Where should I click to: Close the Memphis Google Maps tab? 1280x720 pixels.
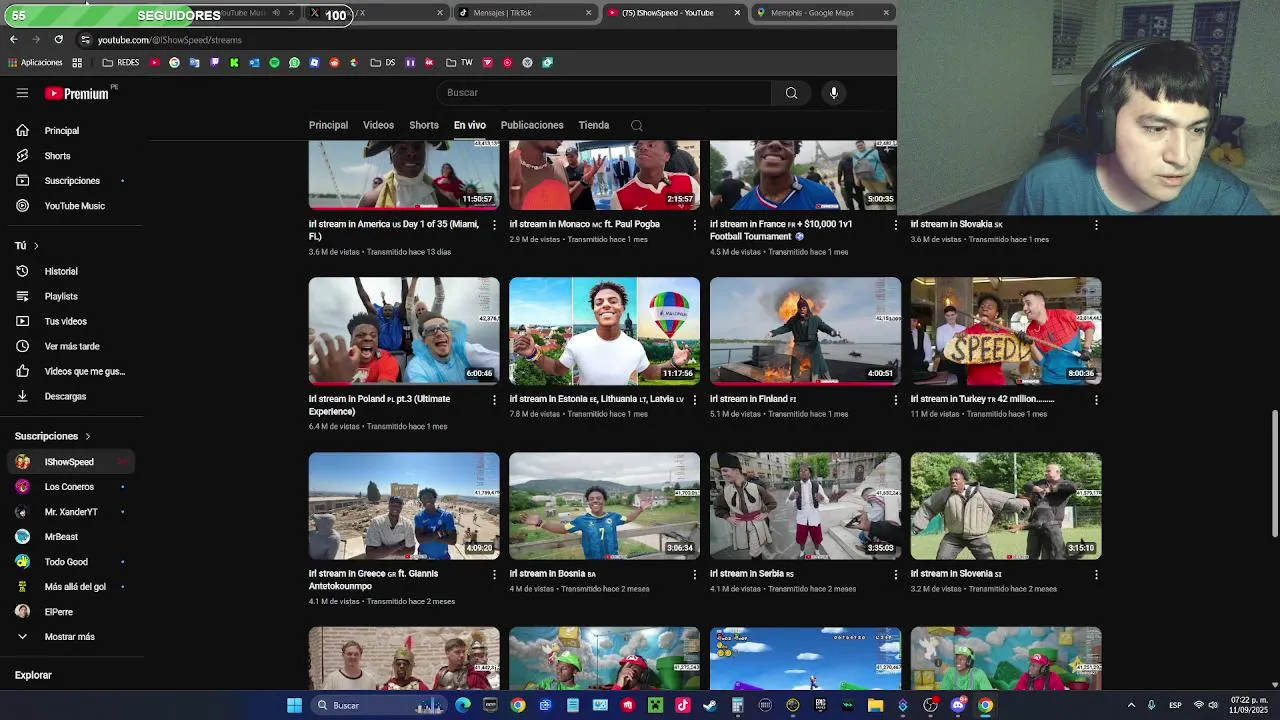click(x=886, y=13)
